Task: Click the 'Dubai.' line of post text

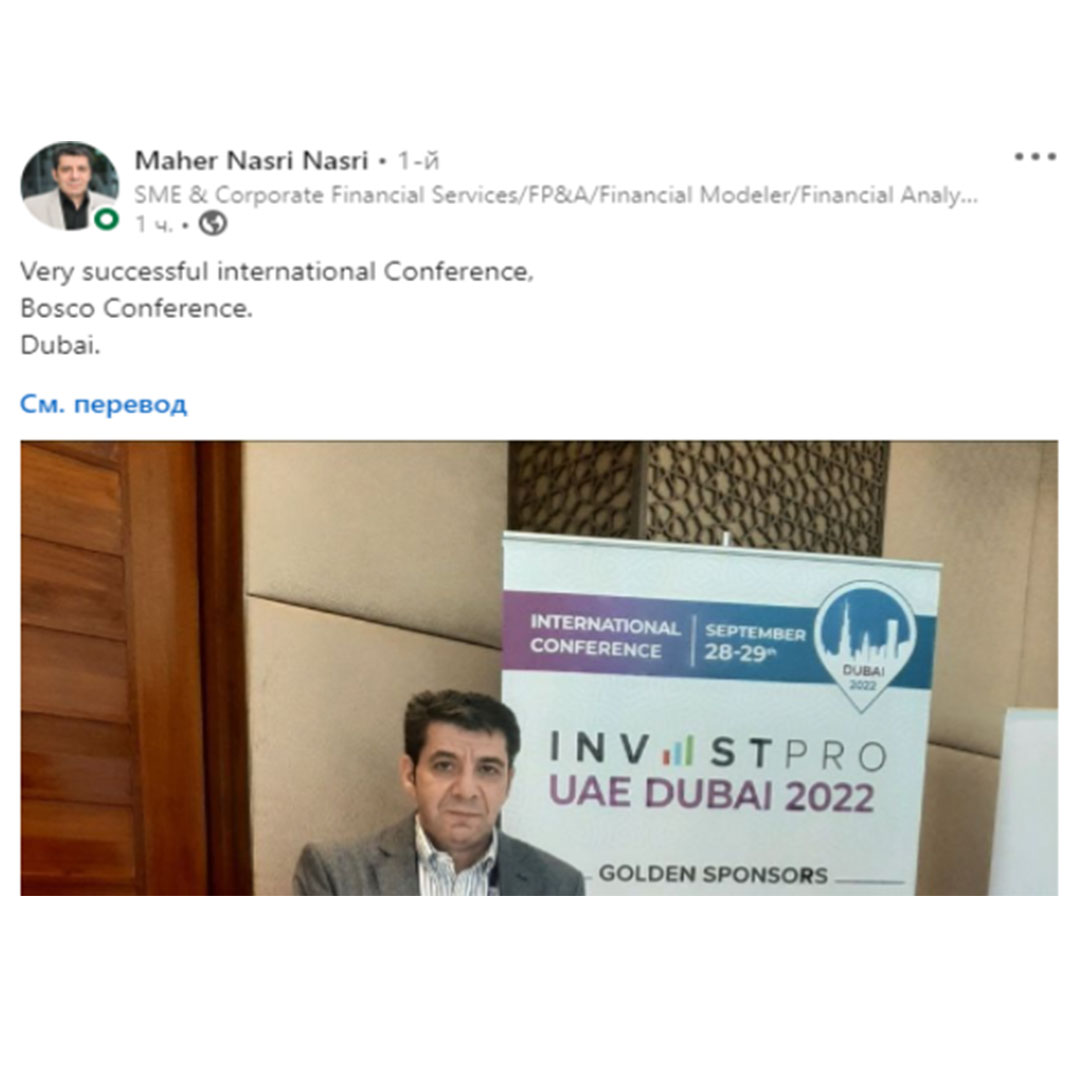Action: [x=61, y=344]
